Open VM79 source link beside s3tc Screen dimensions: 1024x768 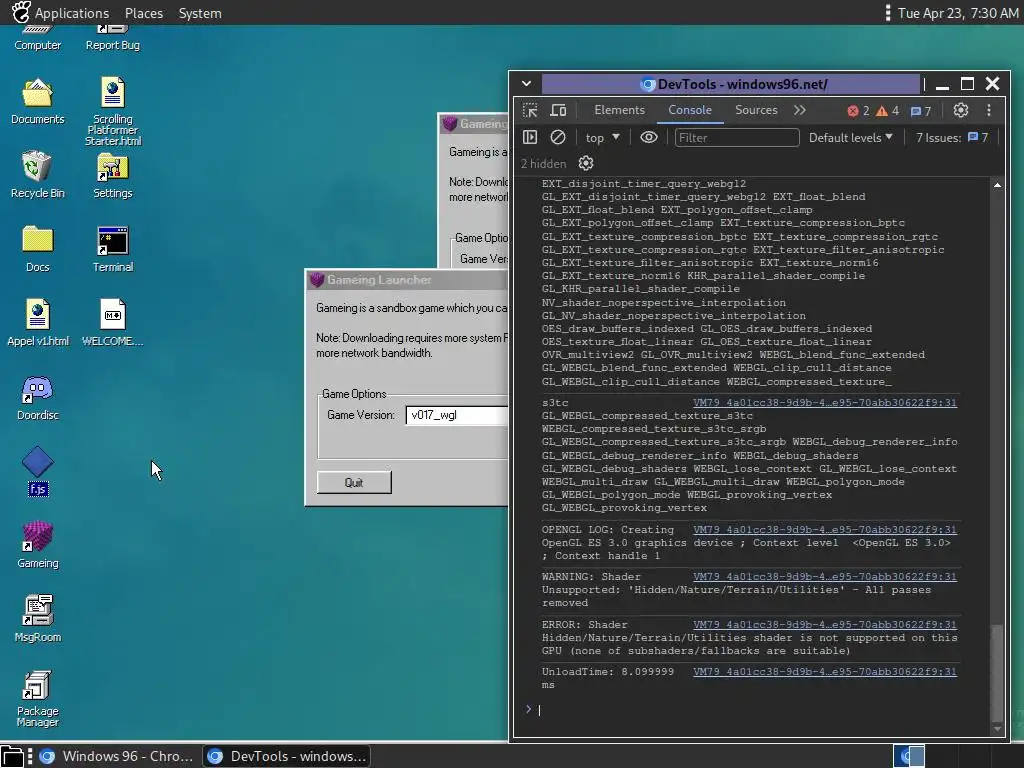825,402
